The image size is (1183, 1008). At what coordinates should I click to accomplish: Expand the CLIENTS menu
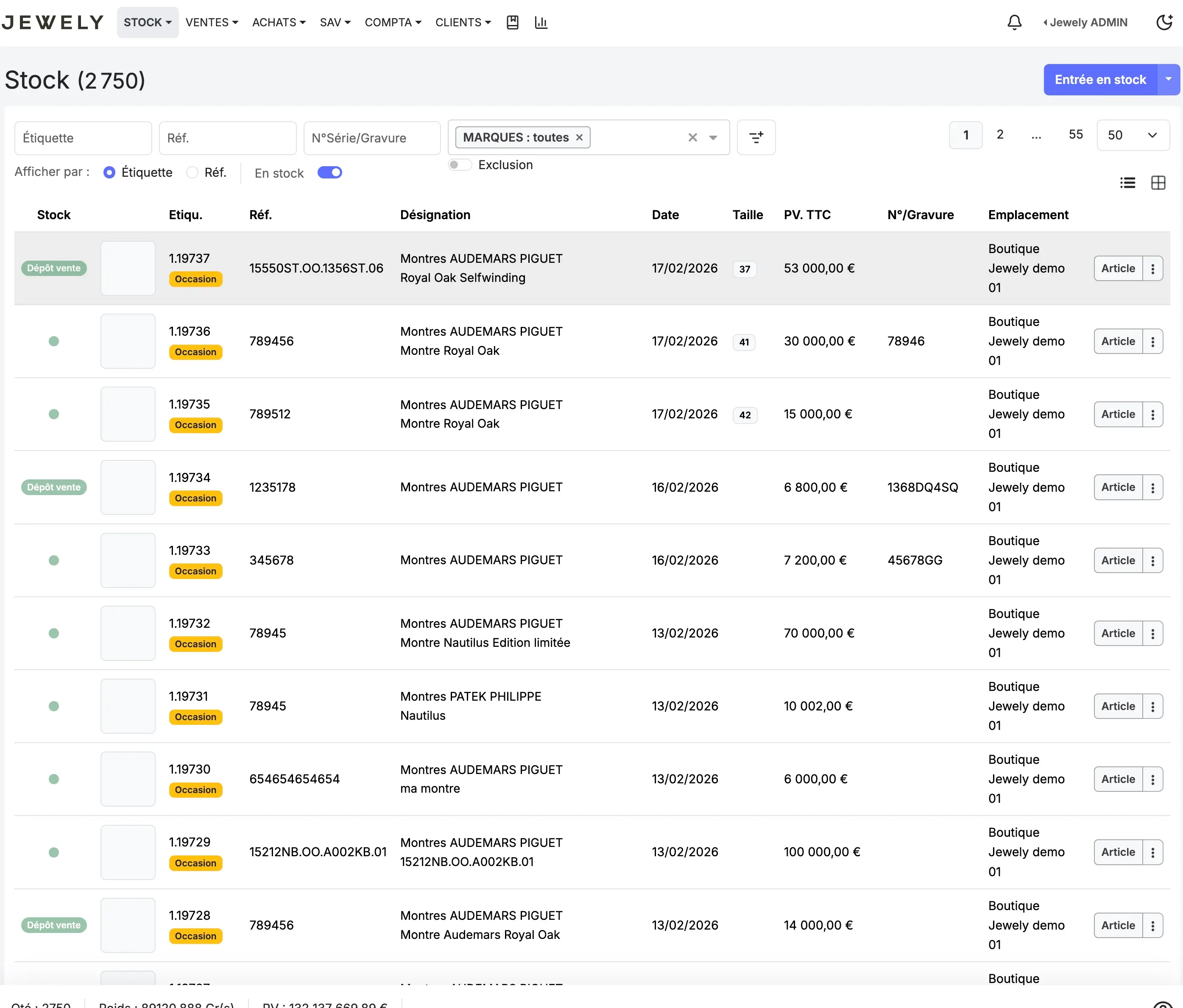tap(463, 22)
